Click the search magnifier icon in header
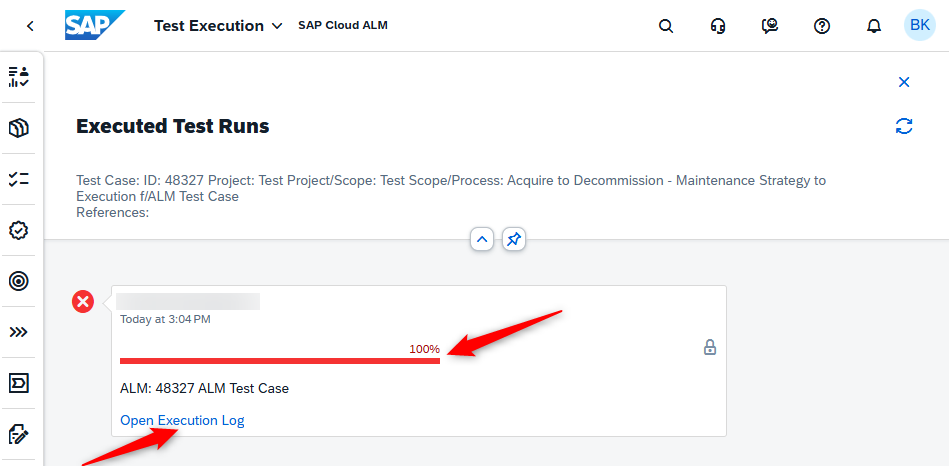Screen dimensions: 949x466 [666, 26]
